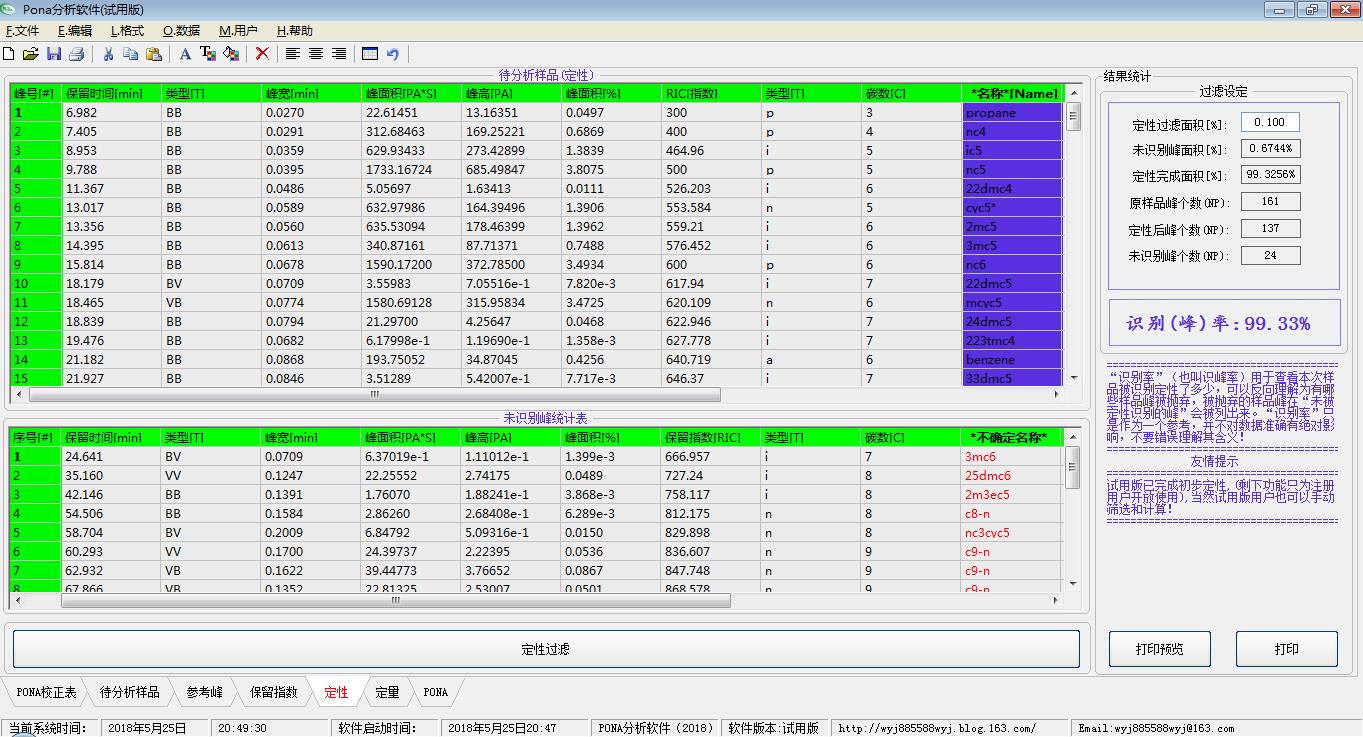The image size is (1363, 737).
Task: Click the Copy toolbar icon
Action: click(x=130, y=54)
